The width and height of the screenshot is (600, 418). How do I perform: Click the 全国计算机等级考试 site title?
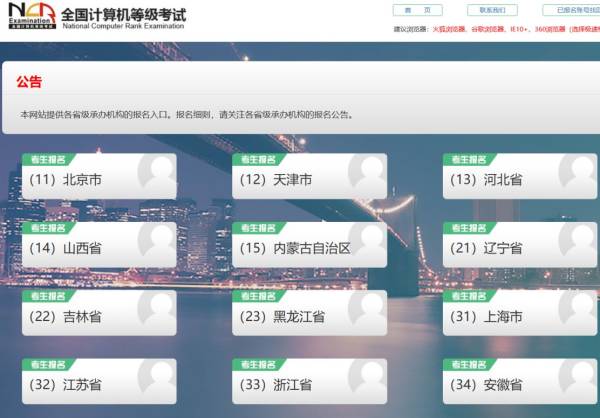point(123,15)
